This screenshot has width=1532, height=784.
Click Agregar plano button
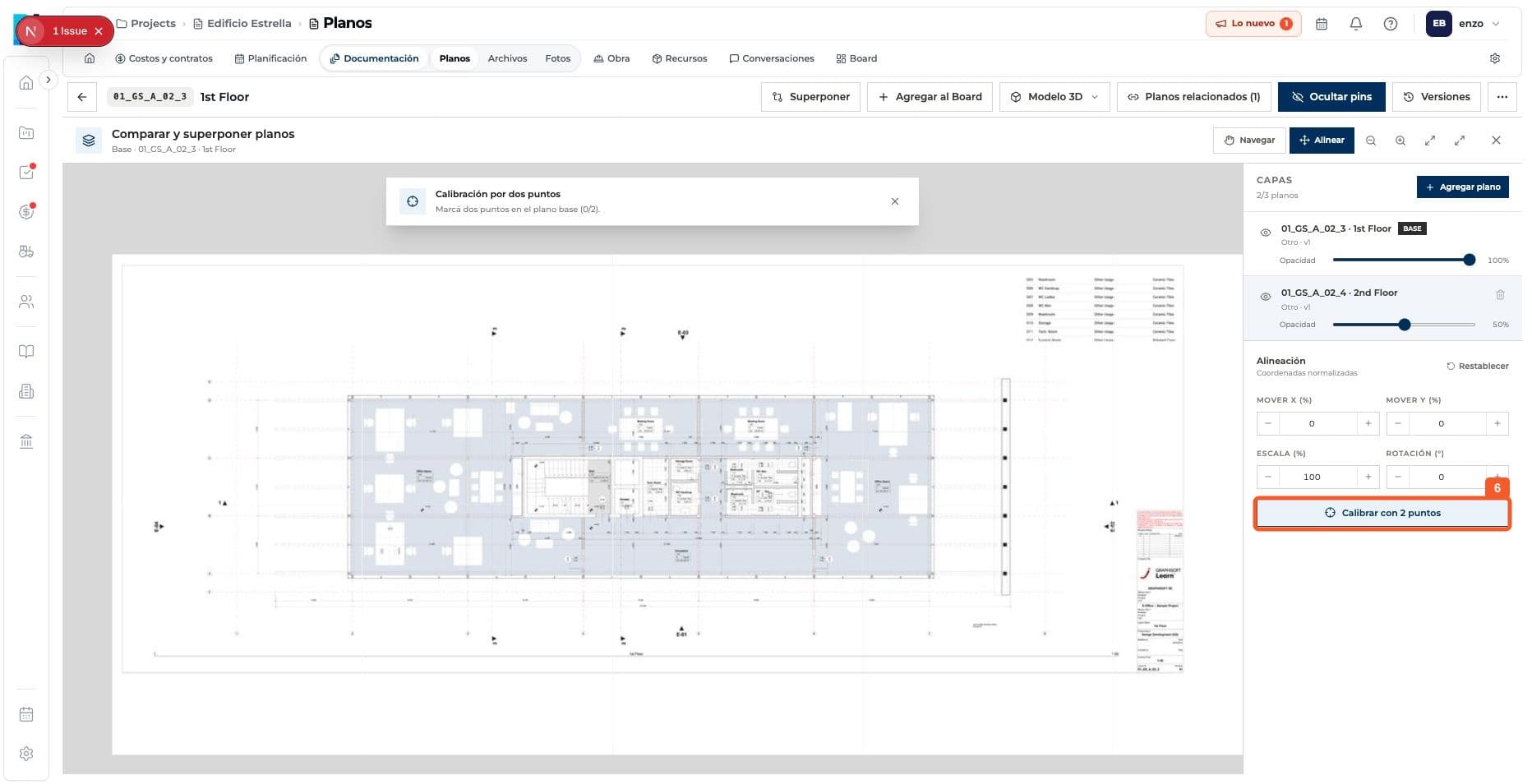[1462, 187]
